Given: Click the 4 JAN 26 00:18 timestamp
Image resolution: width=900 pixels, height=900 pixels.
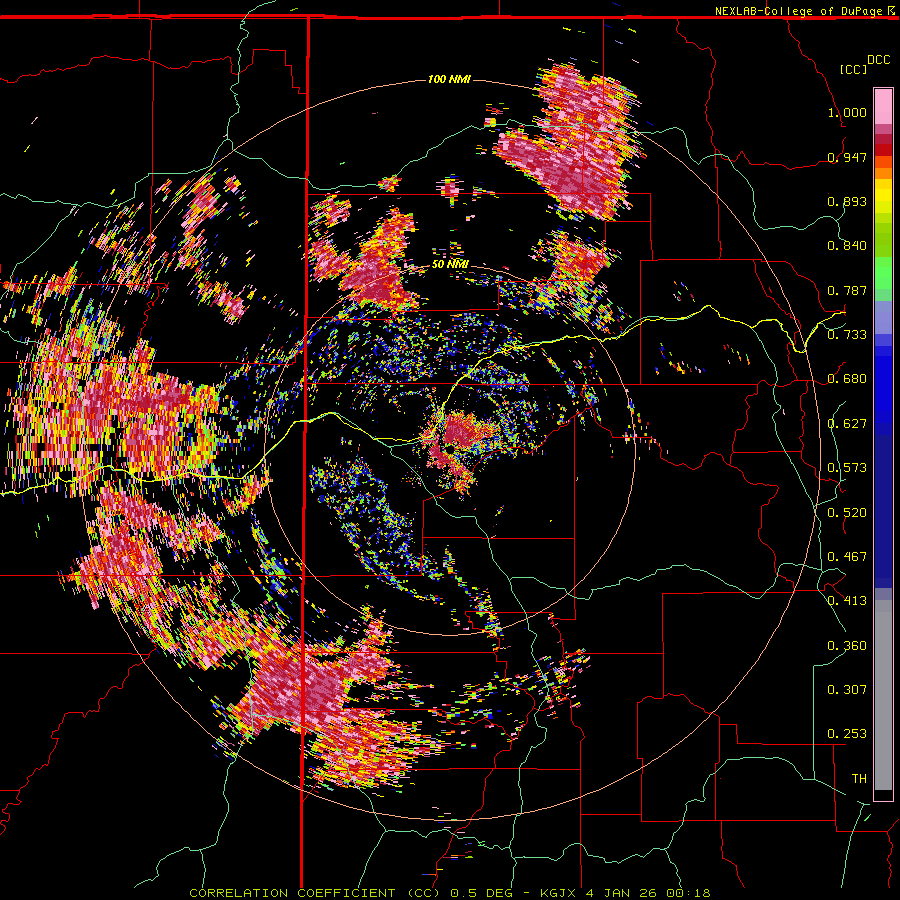Looking at the screenshot, I should 647,893.
